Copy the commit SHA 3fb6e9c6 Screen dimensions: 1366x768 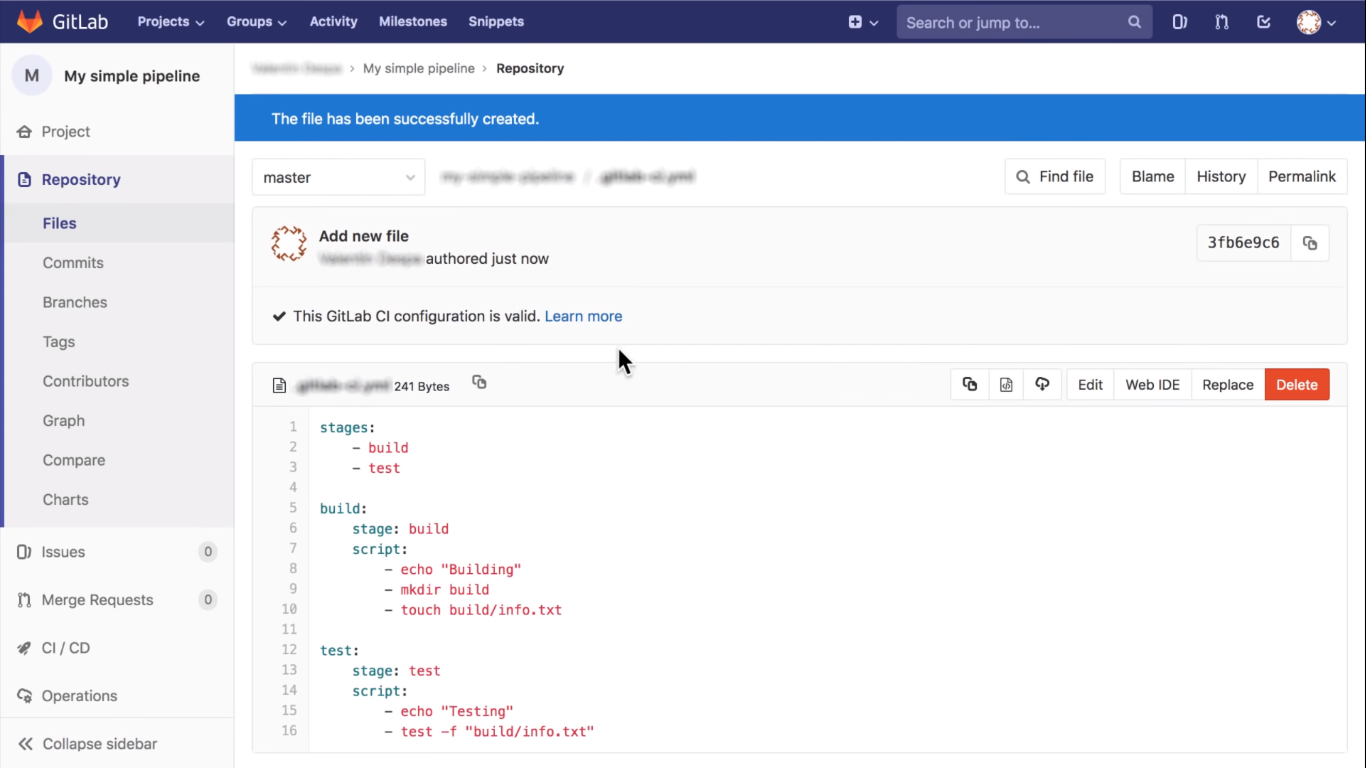(x=1310, y=242)
